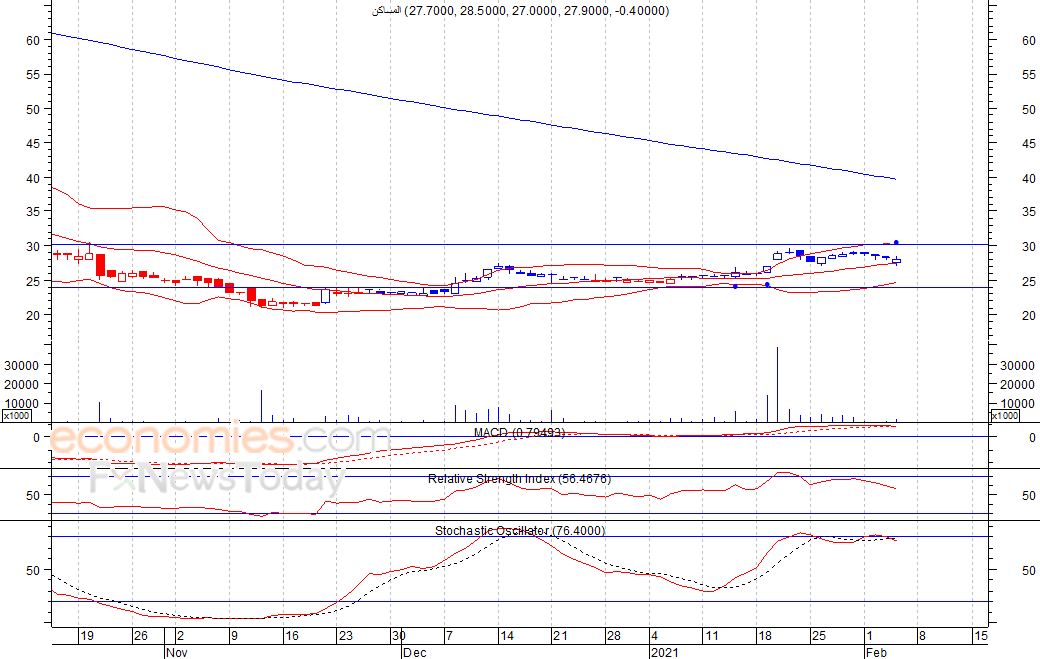Screen dimensions: 1040x659
Task: Click date label 19 on time axis
Action: 87,636
